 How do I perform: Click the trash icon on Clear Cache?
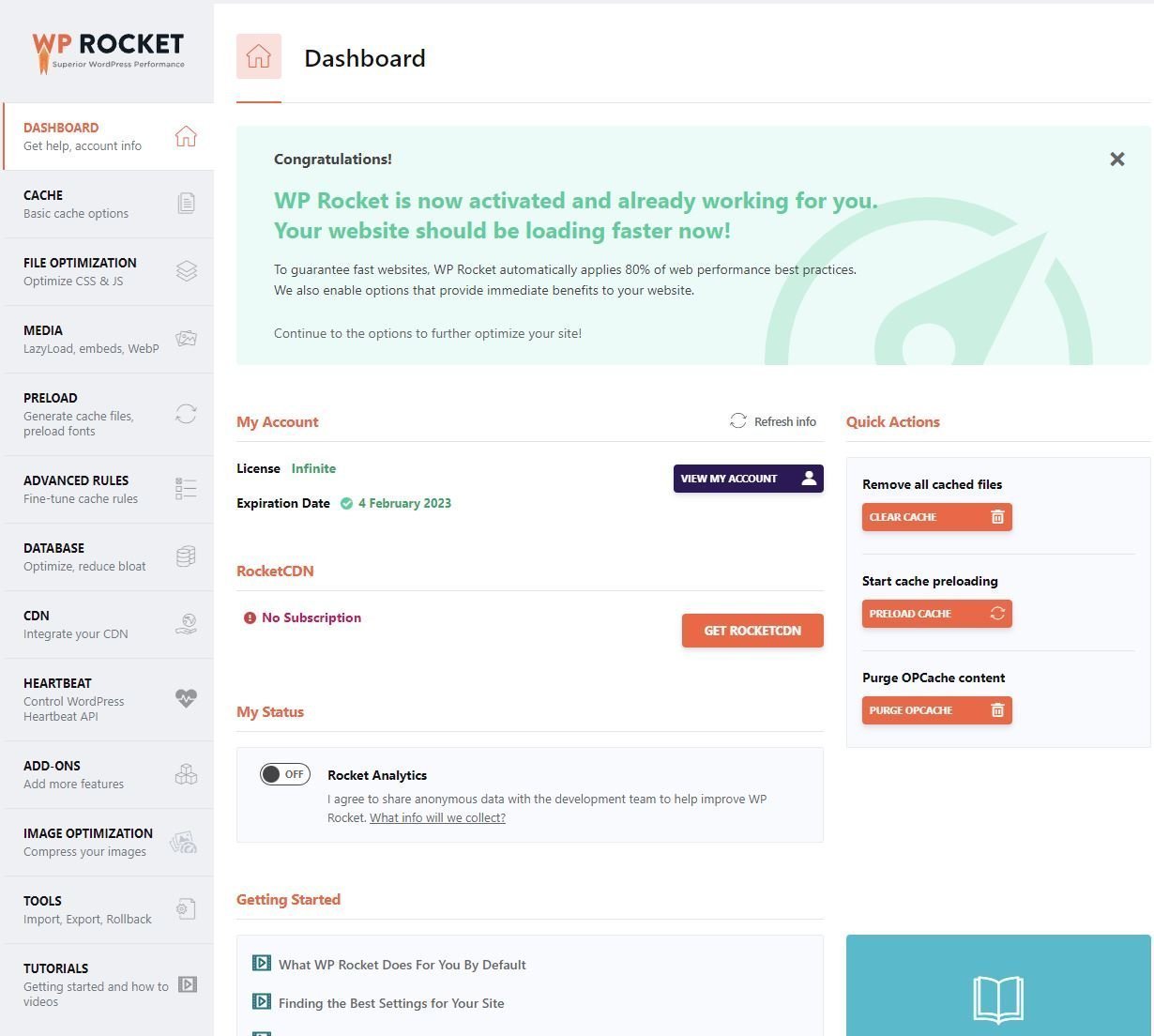click(997, 517)
